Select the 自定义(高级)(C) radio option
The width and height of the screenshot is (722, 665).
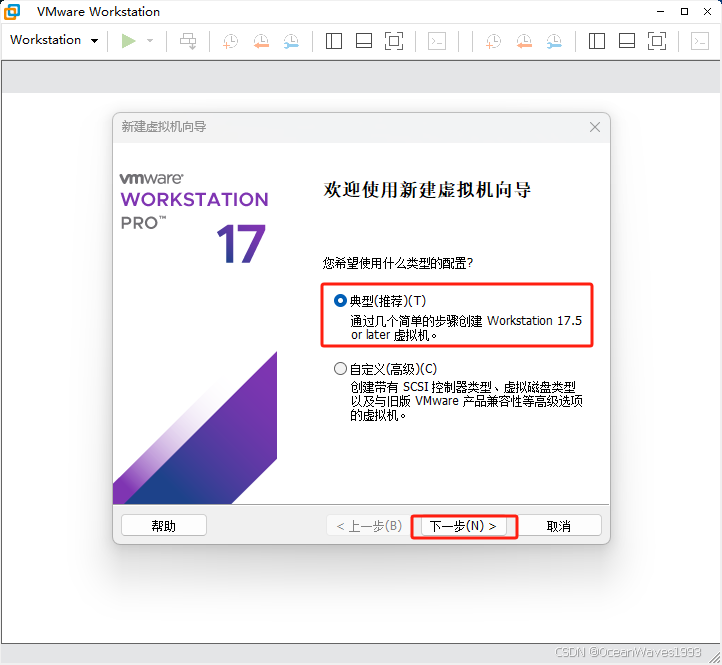click(340, 369)
